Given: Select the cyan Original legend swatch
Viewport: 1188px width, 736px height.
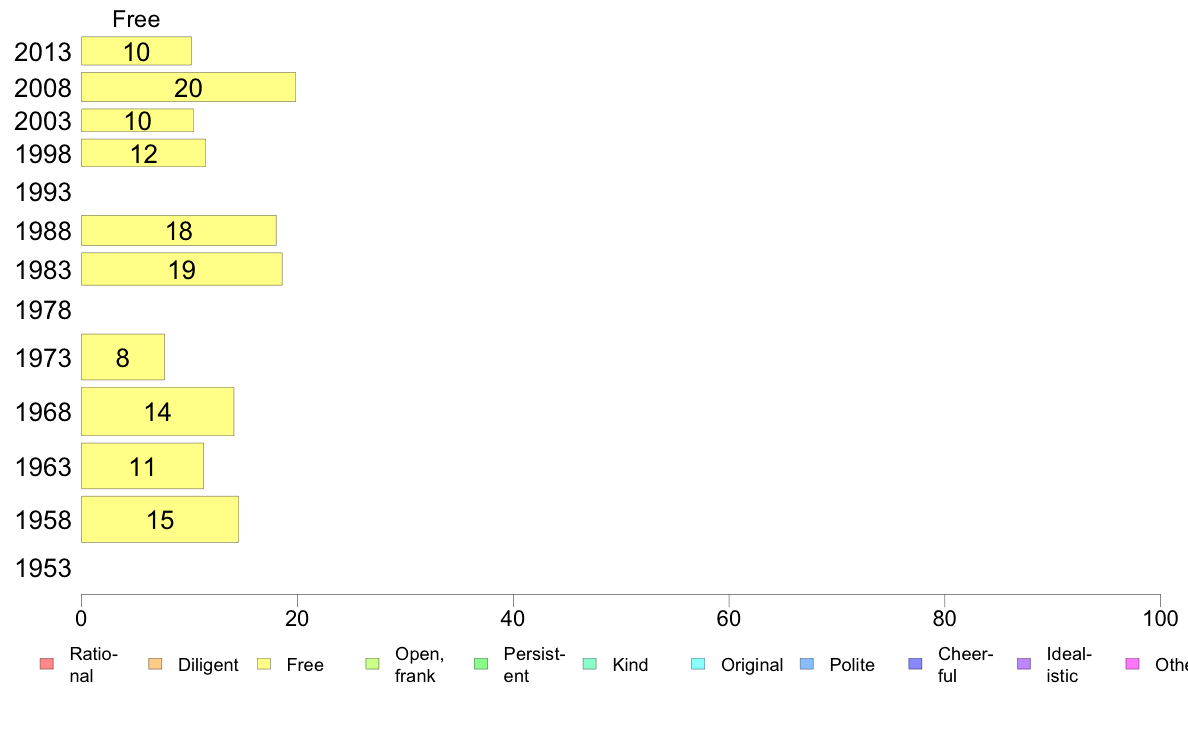Looking at the screenshot, I should [x=698, y=664].
